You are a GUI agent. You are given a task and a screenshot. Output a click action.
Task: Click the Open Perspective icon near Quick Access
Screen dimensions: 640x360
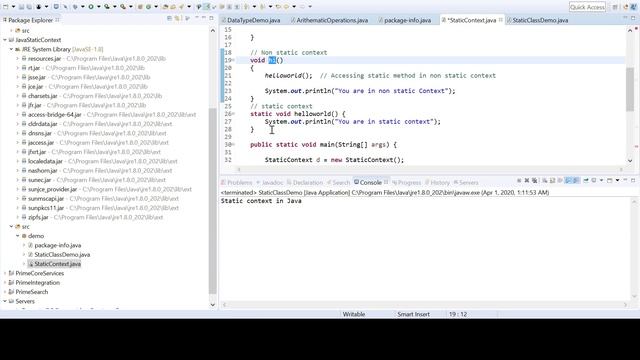615,7
